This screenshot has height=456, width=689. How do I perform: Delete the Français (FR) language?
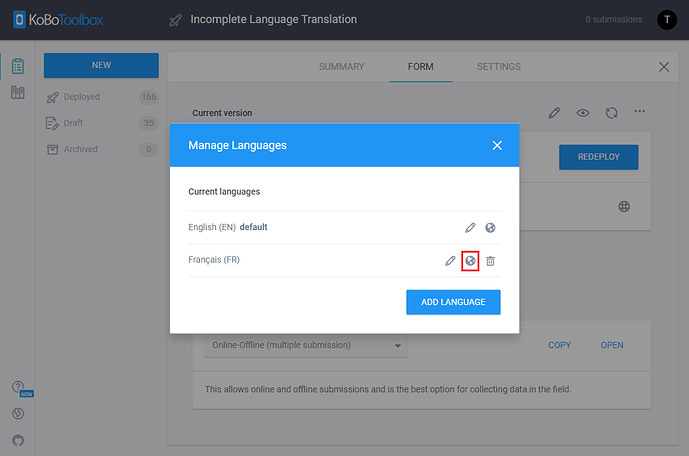[x=490, y=261]
